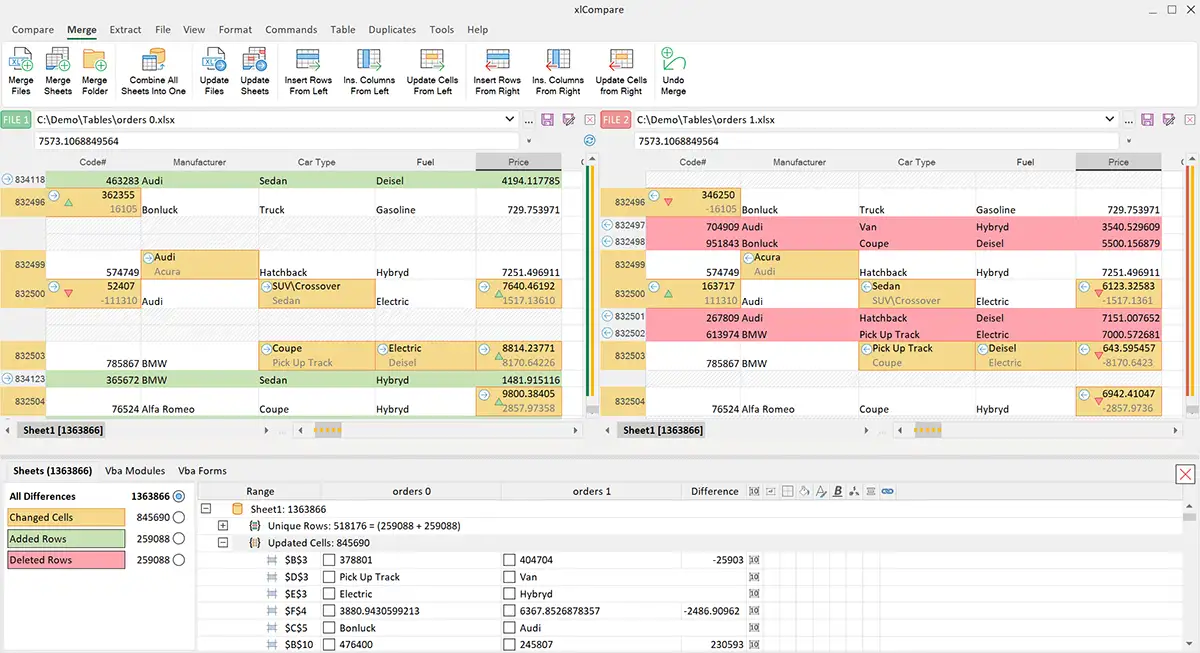Expand the Unique Rows node

click(x=222, y=525)
